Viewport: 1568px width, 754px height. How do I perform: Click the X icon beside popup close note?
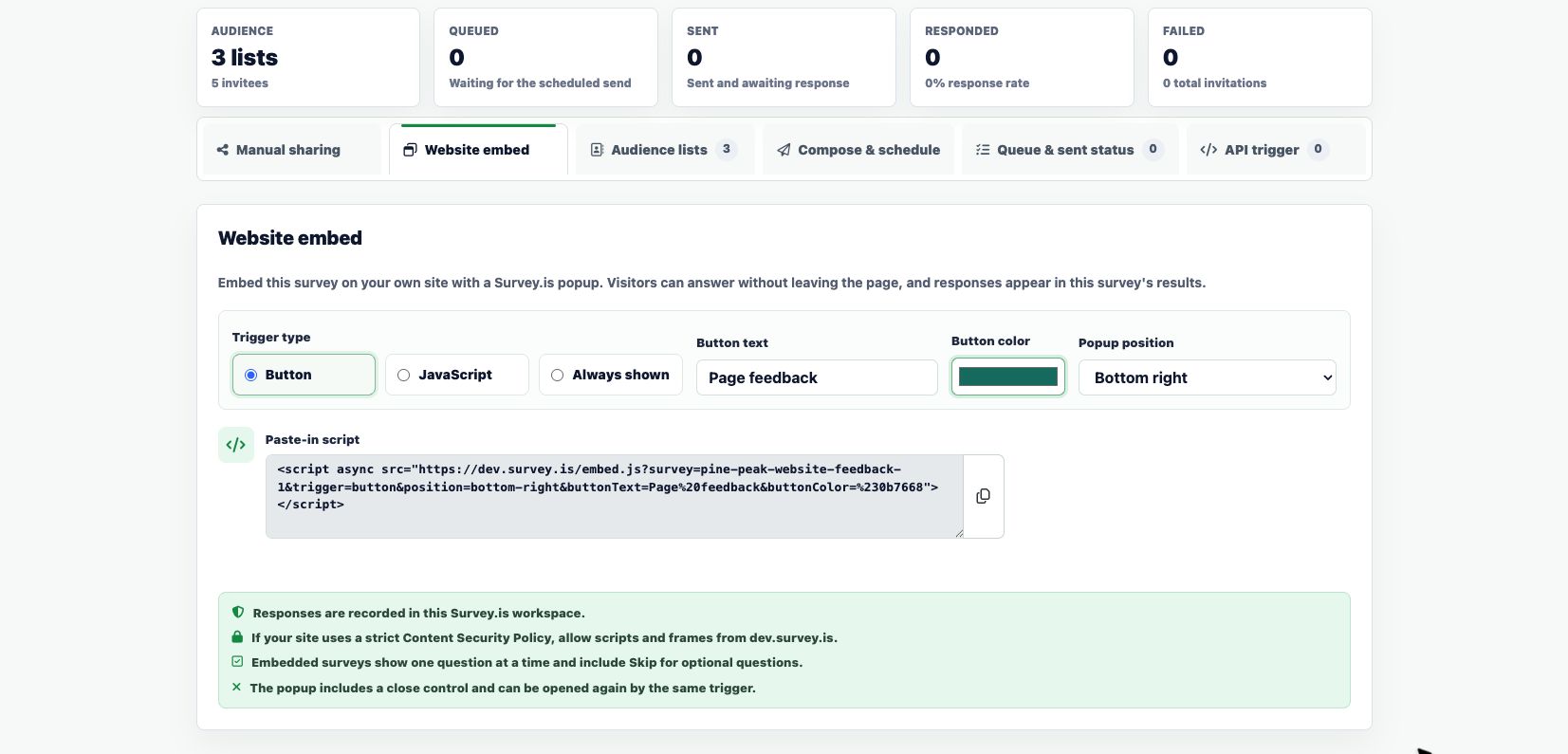pos(236,687)
